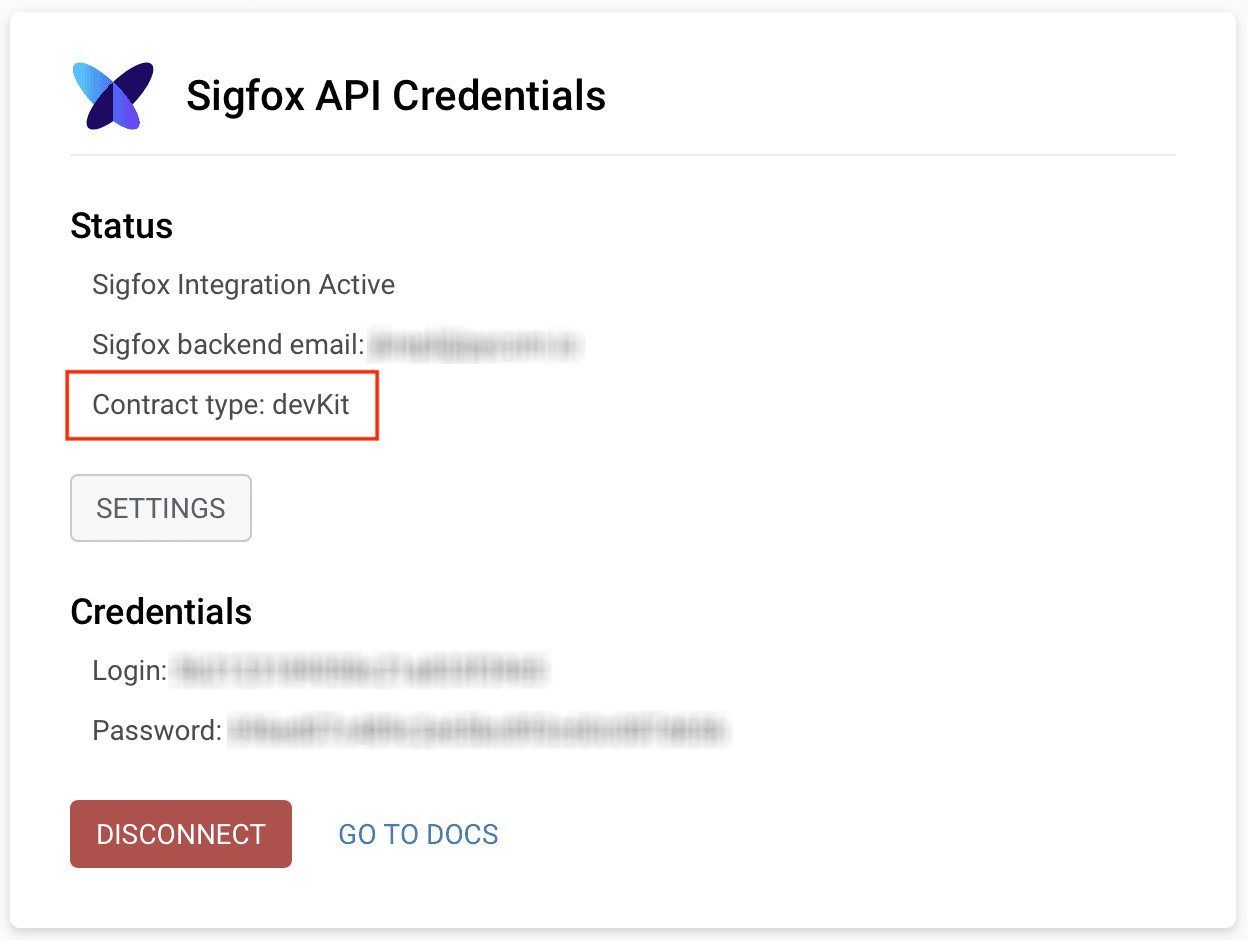Click the Sigfox Integration Active status text
This screenshot has width=1248, height=940.
[243, 284]
